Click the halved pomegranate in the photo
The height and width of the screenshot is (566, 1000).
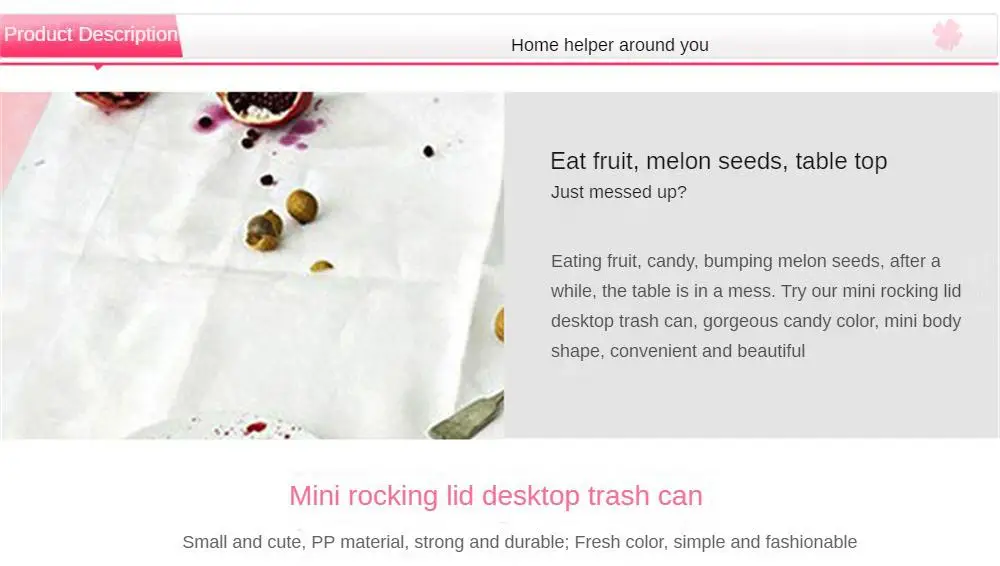pyautogui.click(x=265, y=106)
